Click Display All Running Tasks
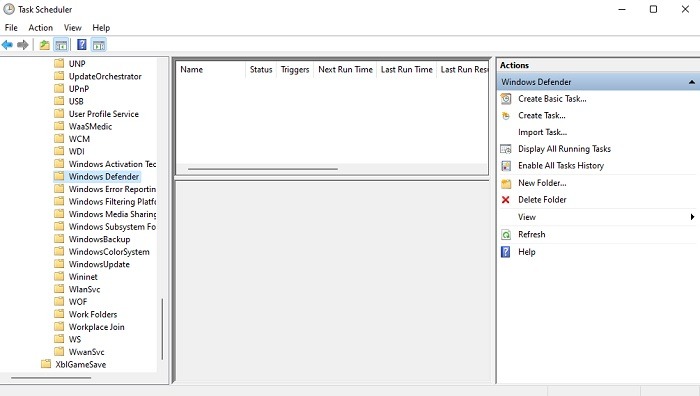The height and width of the screenshot is (396, 700). [564, 149]
